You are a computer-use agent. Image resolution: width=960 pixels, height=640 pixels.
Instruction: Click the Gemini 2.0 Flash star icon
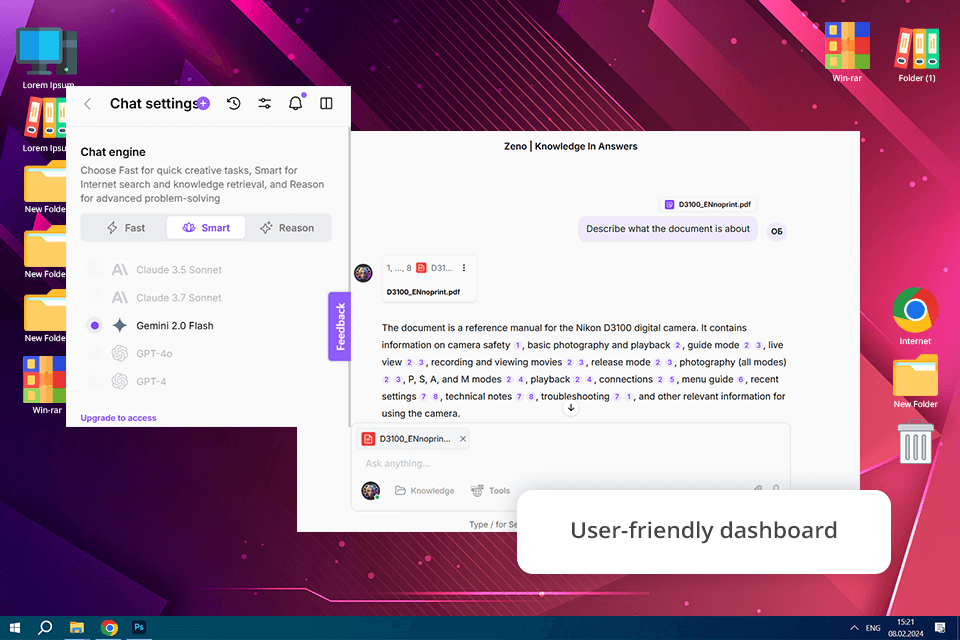pos(120,326)
